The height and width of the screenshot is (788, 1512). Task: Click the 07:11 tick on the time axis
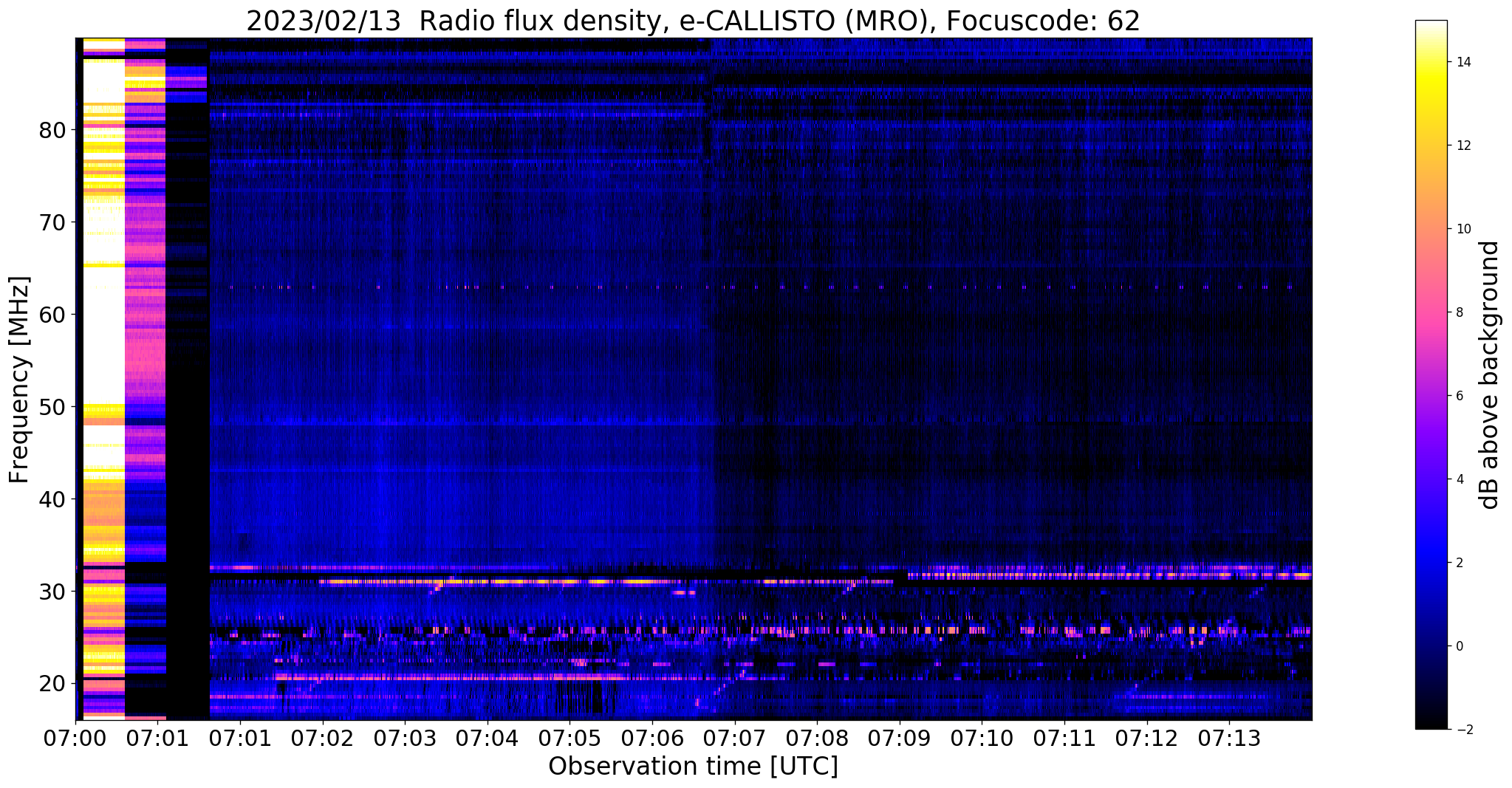(x=1064, y=738)
